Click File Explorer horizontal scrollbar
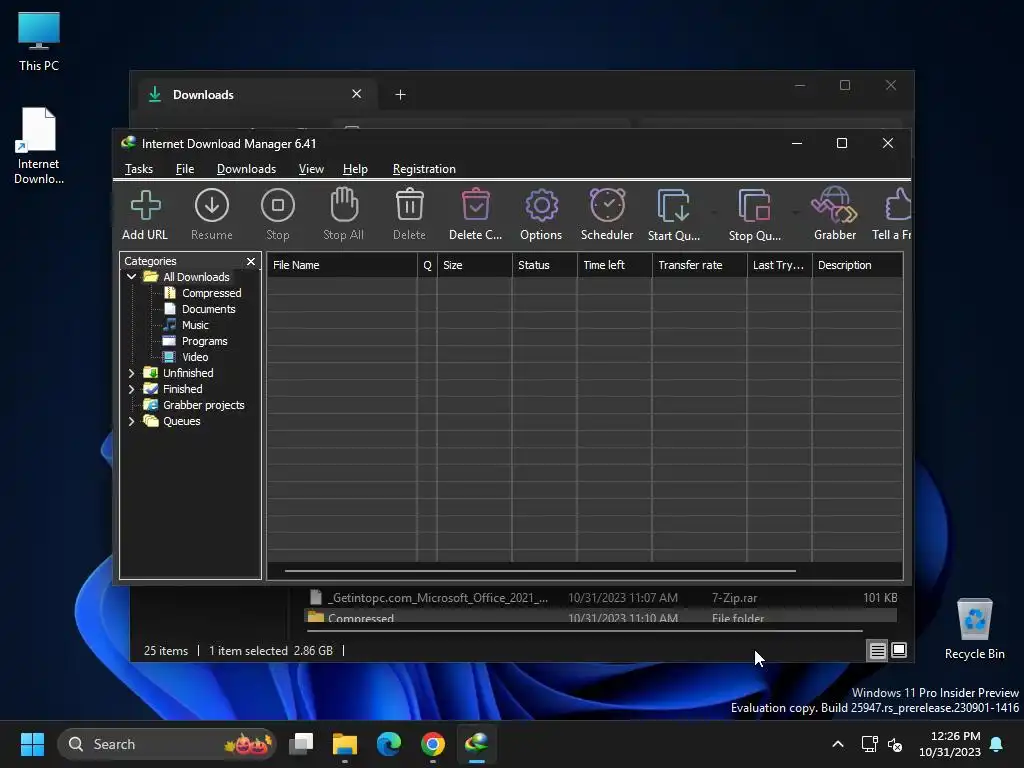1024x768 pixels. 584,631
